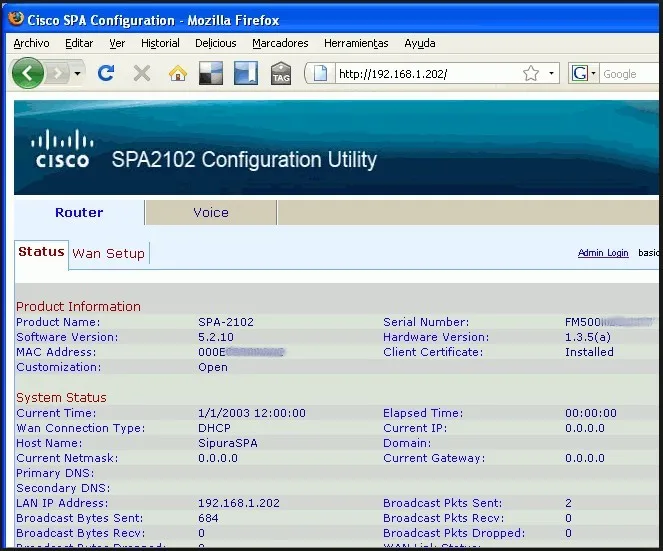Go to the Home page icon
The width and height of the screenshot is (663, 551).
[x=178, y=74]
